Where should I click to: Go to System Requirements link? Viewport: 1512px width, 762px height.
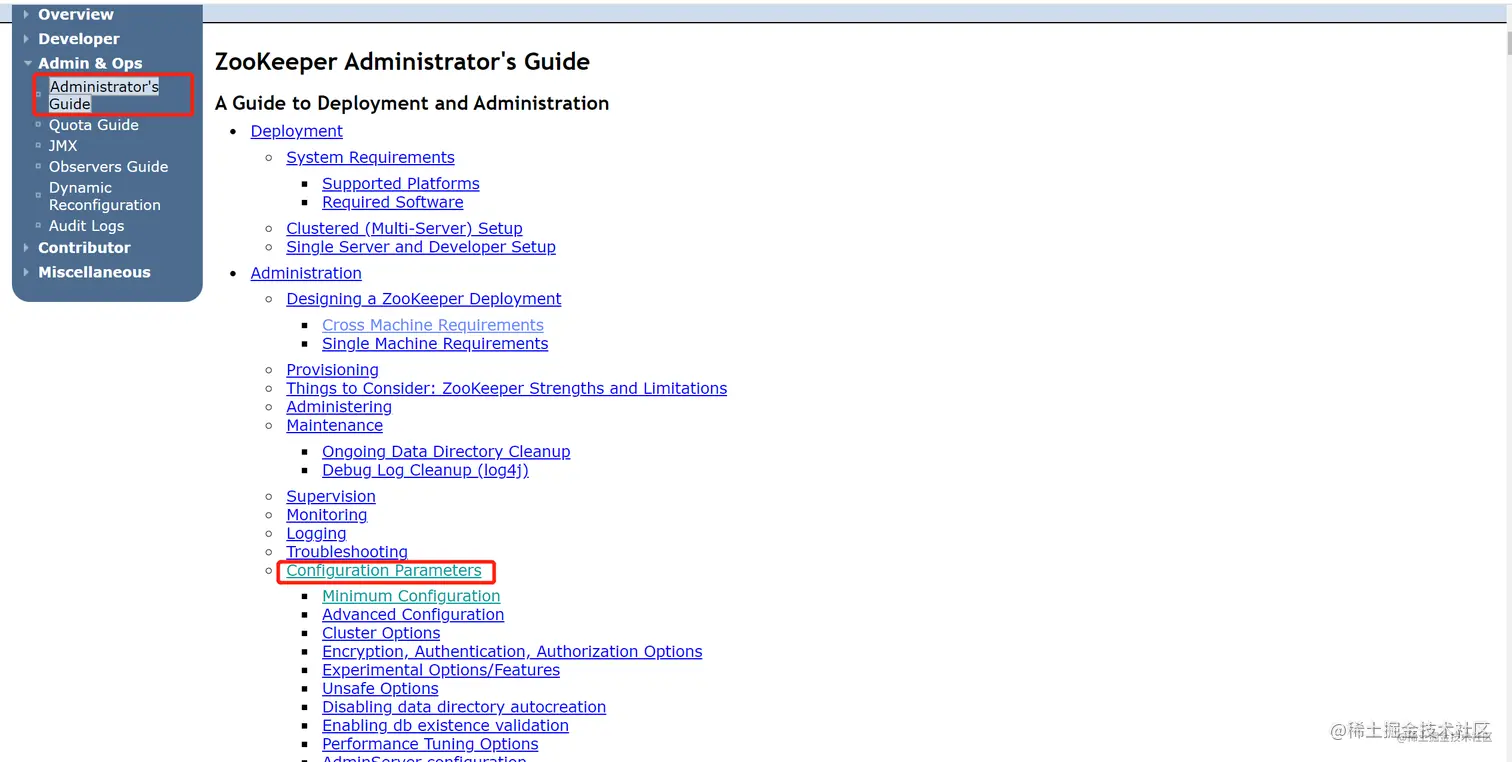pos(370,157)
